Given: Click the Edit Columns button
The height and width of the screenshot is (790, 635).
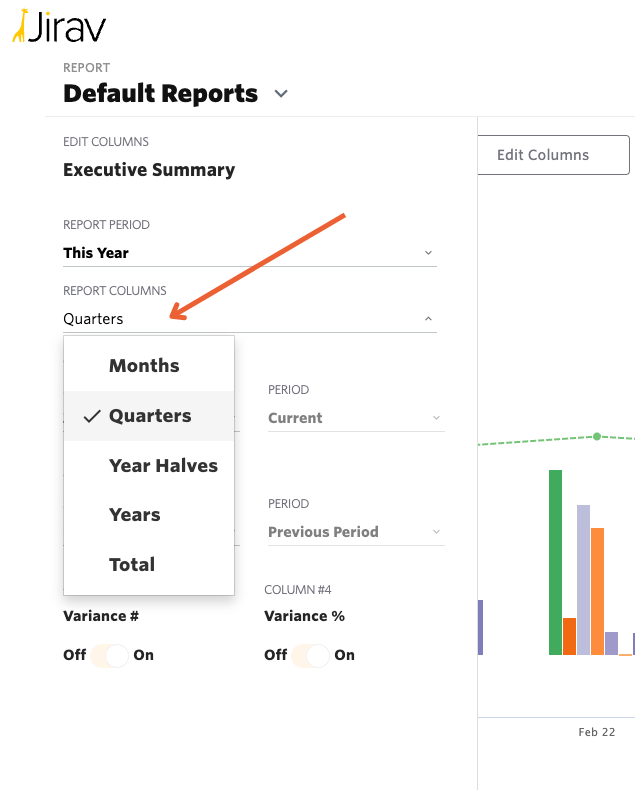Looking at the screenshot, I should [553, 155].
